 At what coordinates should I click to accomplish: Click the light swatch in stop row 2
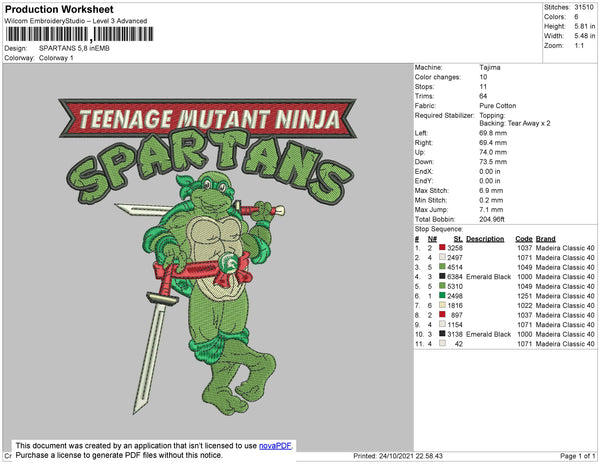(x=442, y=257)
